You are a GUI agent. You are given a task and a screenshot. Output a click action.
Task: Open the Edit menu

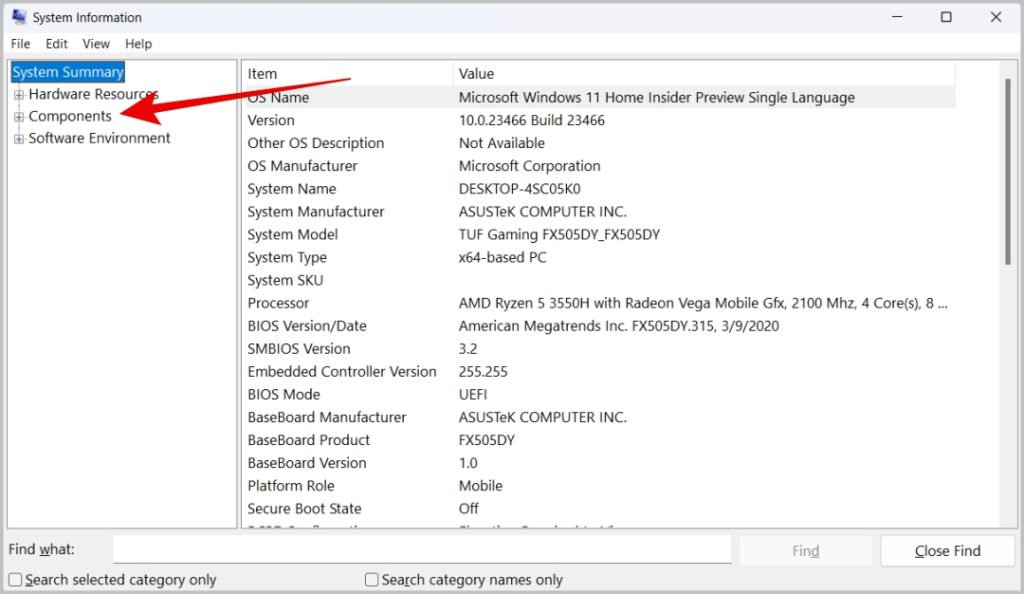[57, 44]
